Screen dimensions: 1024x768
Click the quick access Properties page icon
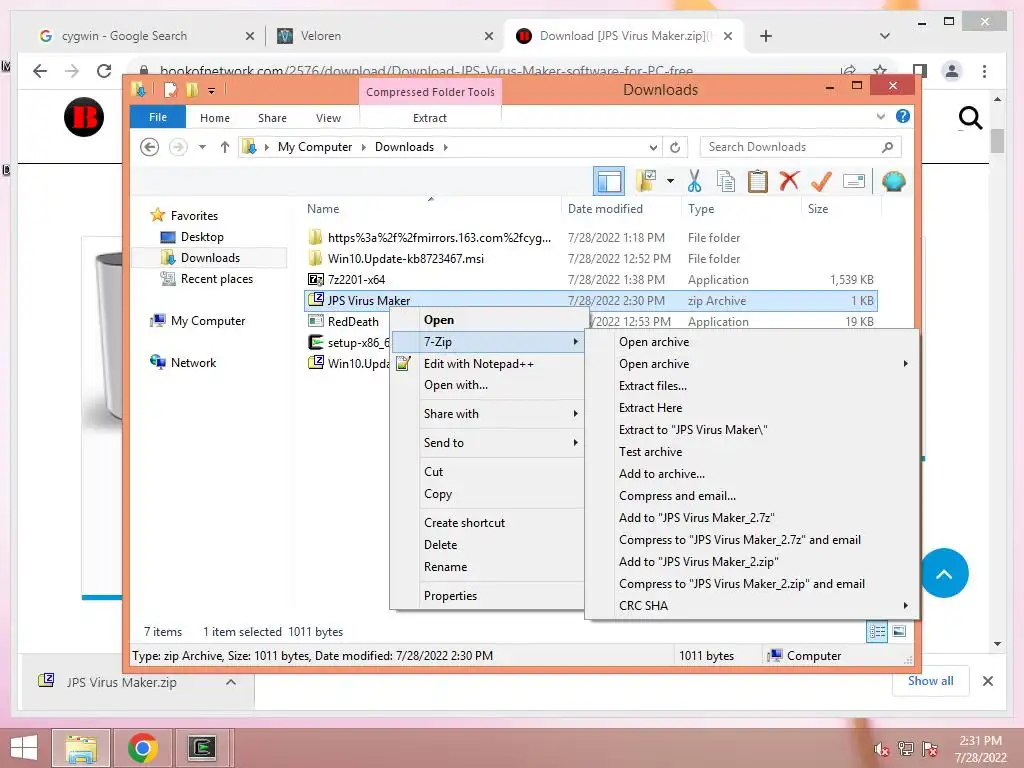(170, 89)
